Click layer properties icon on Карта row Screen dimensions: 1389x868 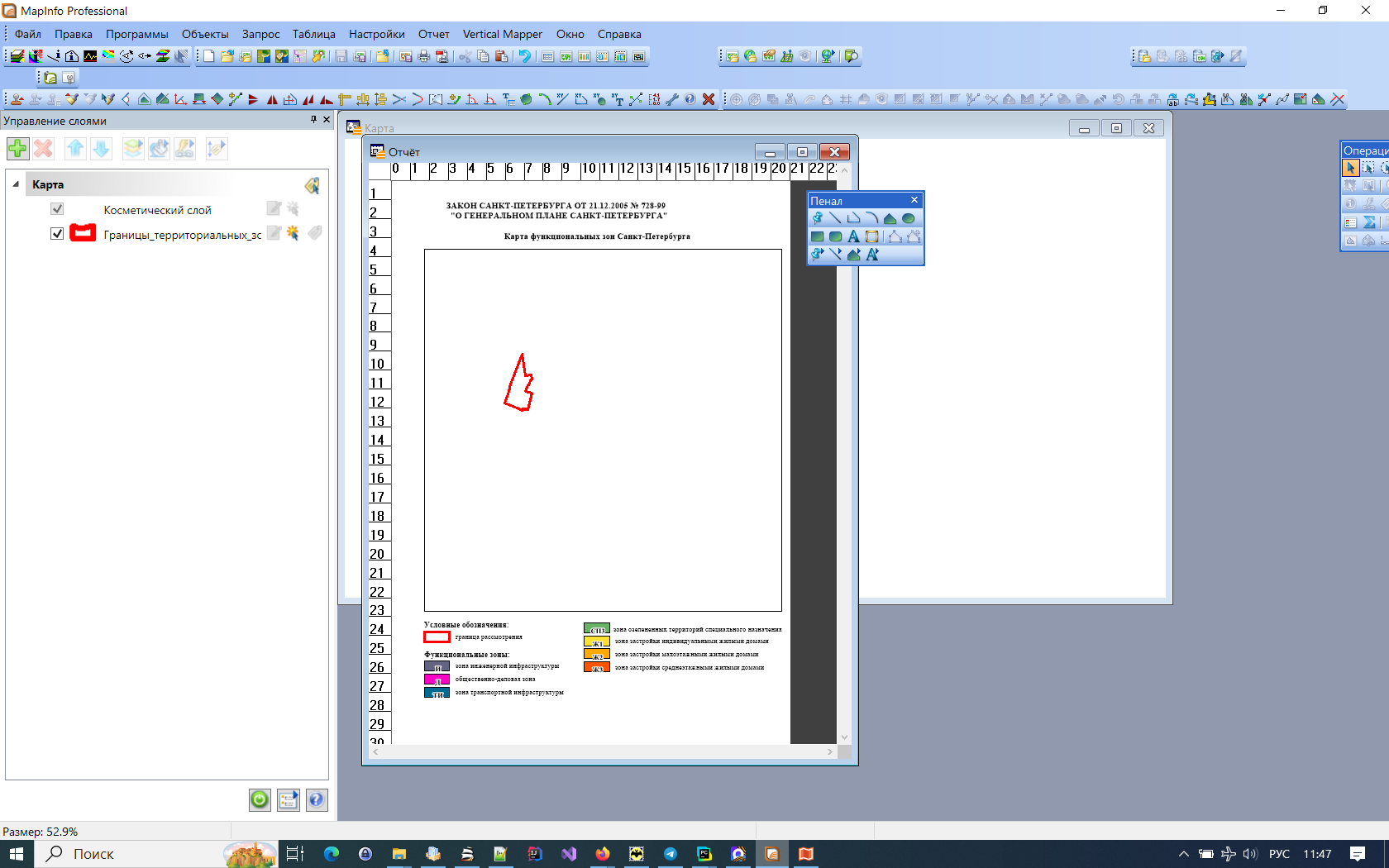tap(312, 185)
